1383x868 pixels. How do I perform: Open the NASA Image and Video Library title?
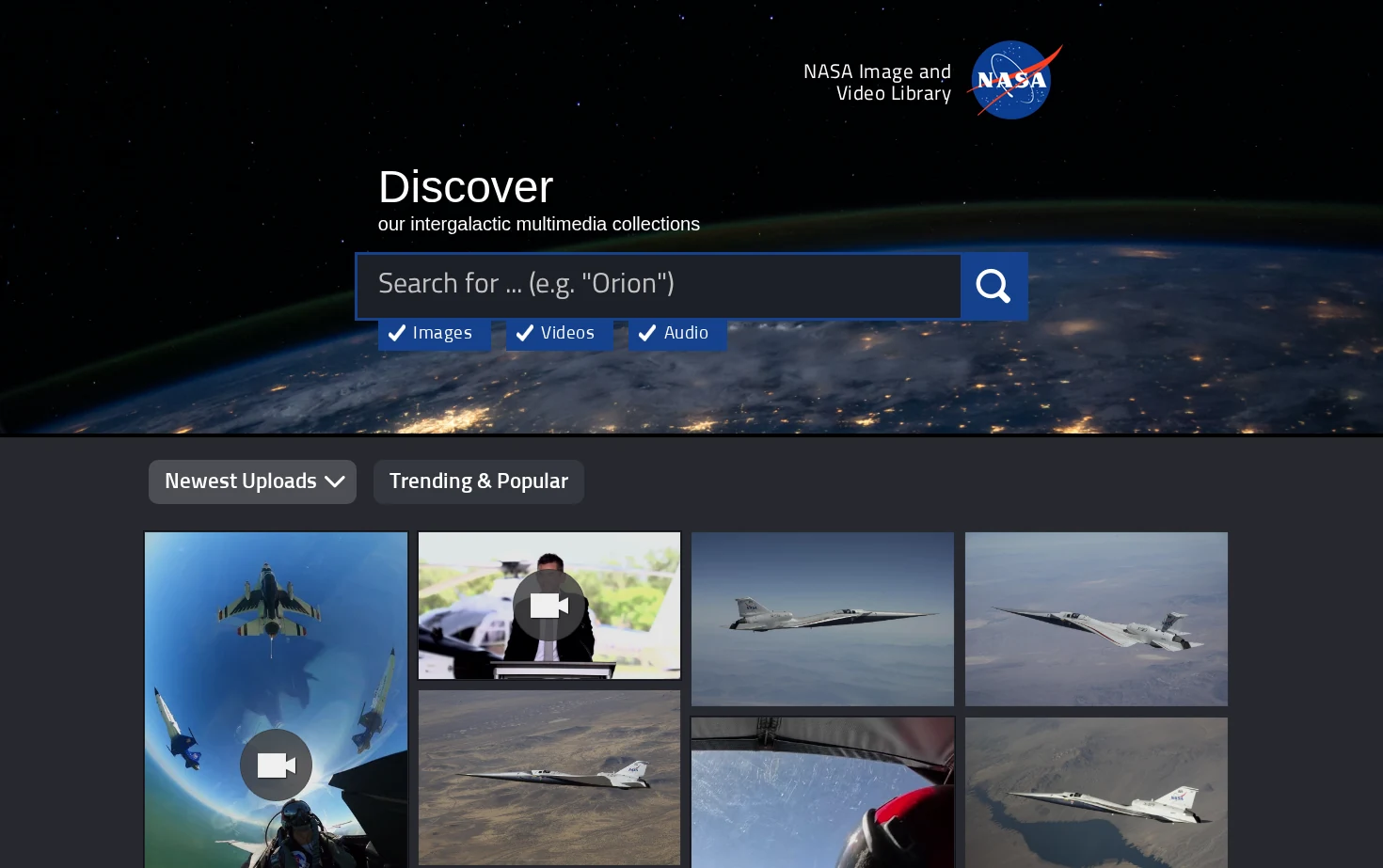[x=877, y=83]
